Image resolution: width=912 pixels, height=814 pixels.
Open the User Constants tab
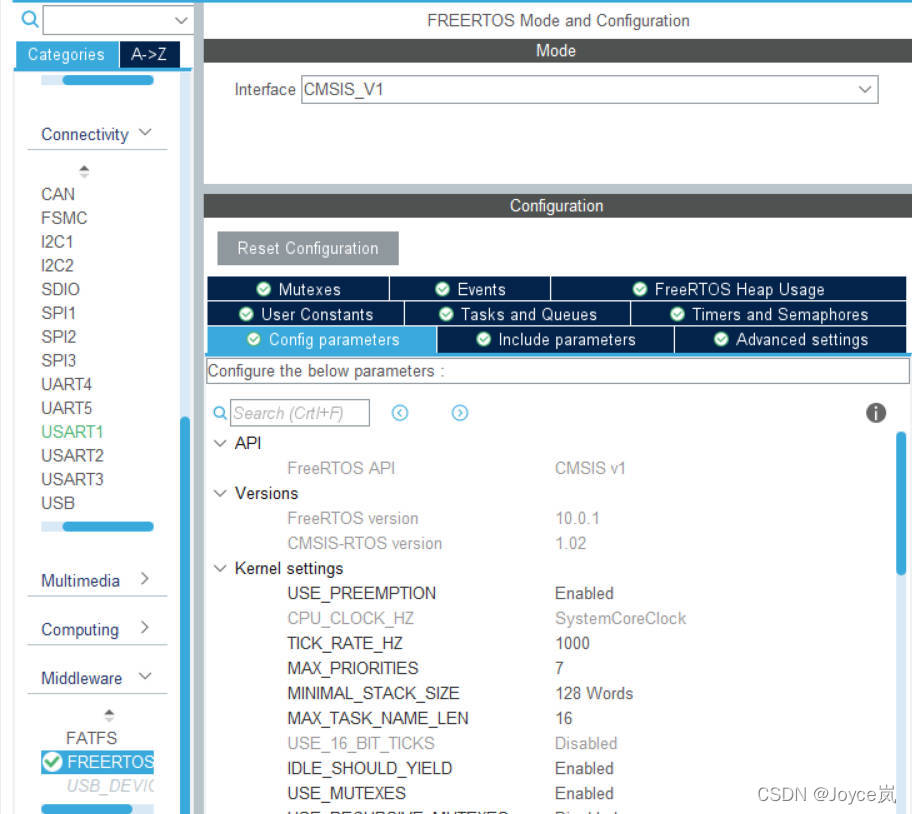306,314
